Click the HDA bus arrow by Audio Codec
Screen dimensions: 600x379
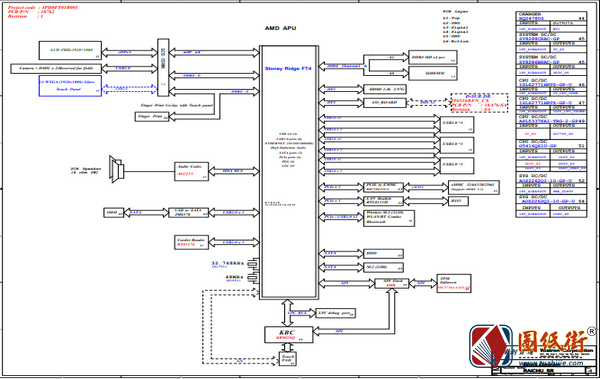234,171
